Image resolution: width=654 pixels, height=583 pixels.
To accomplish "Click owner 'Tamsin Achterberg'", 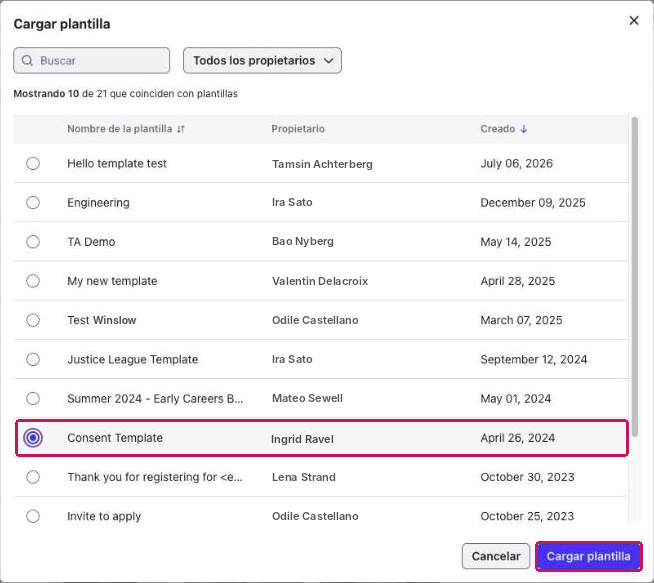I will tap(322, 164).
